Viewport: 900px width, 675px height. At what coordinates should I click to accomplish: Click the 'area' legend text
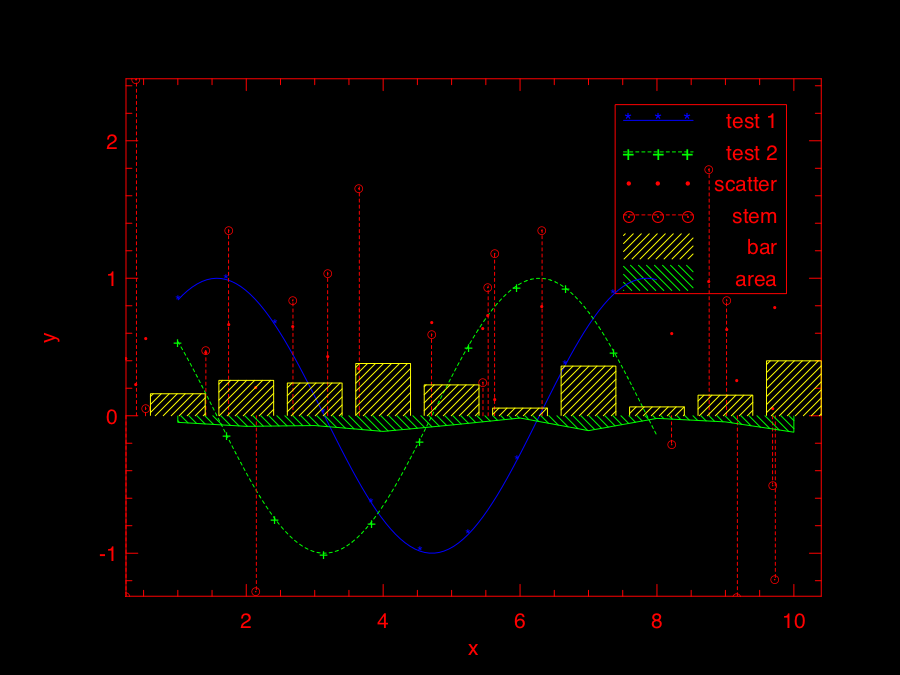755,279
